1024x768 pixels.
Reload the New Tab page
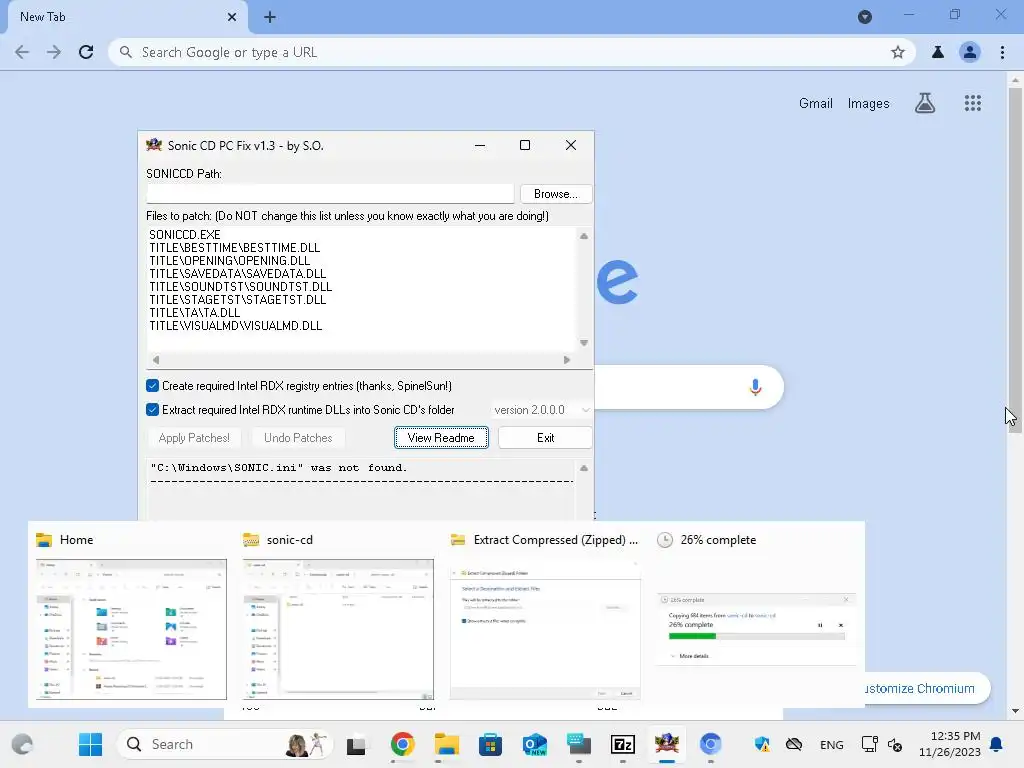86,52
